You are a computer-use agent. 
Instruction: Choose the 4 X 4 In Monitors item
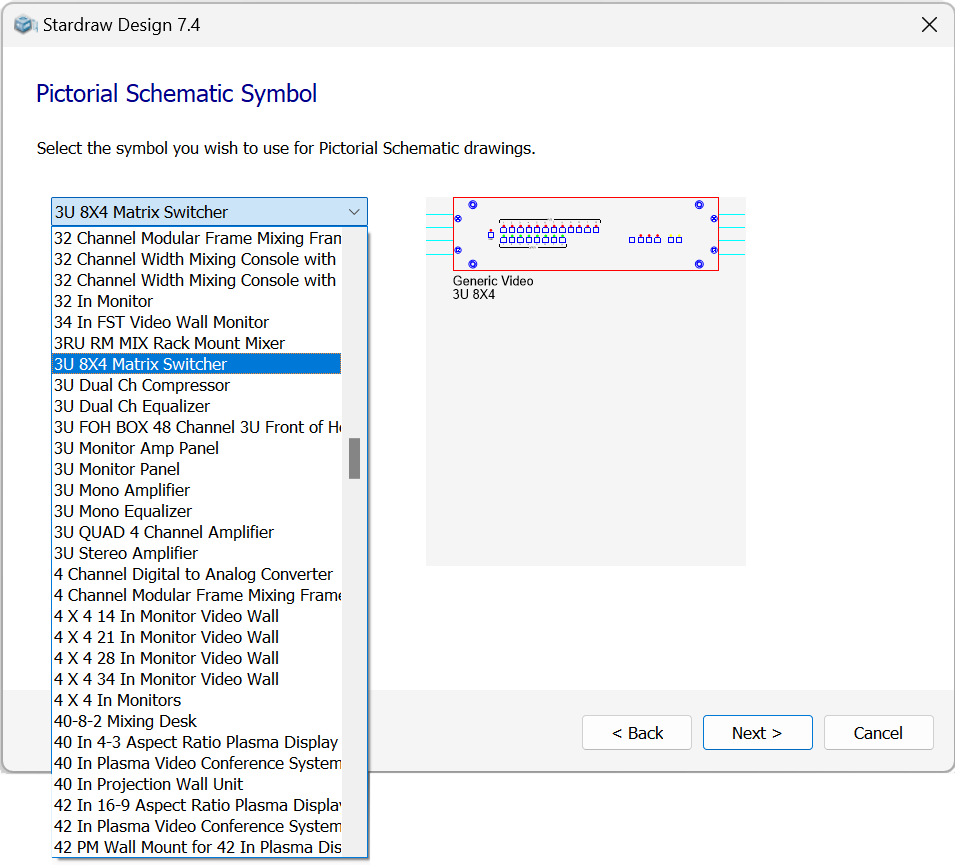pos(197,701)
